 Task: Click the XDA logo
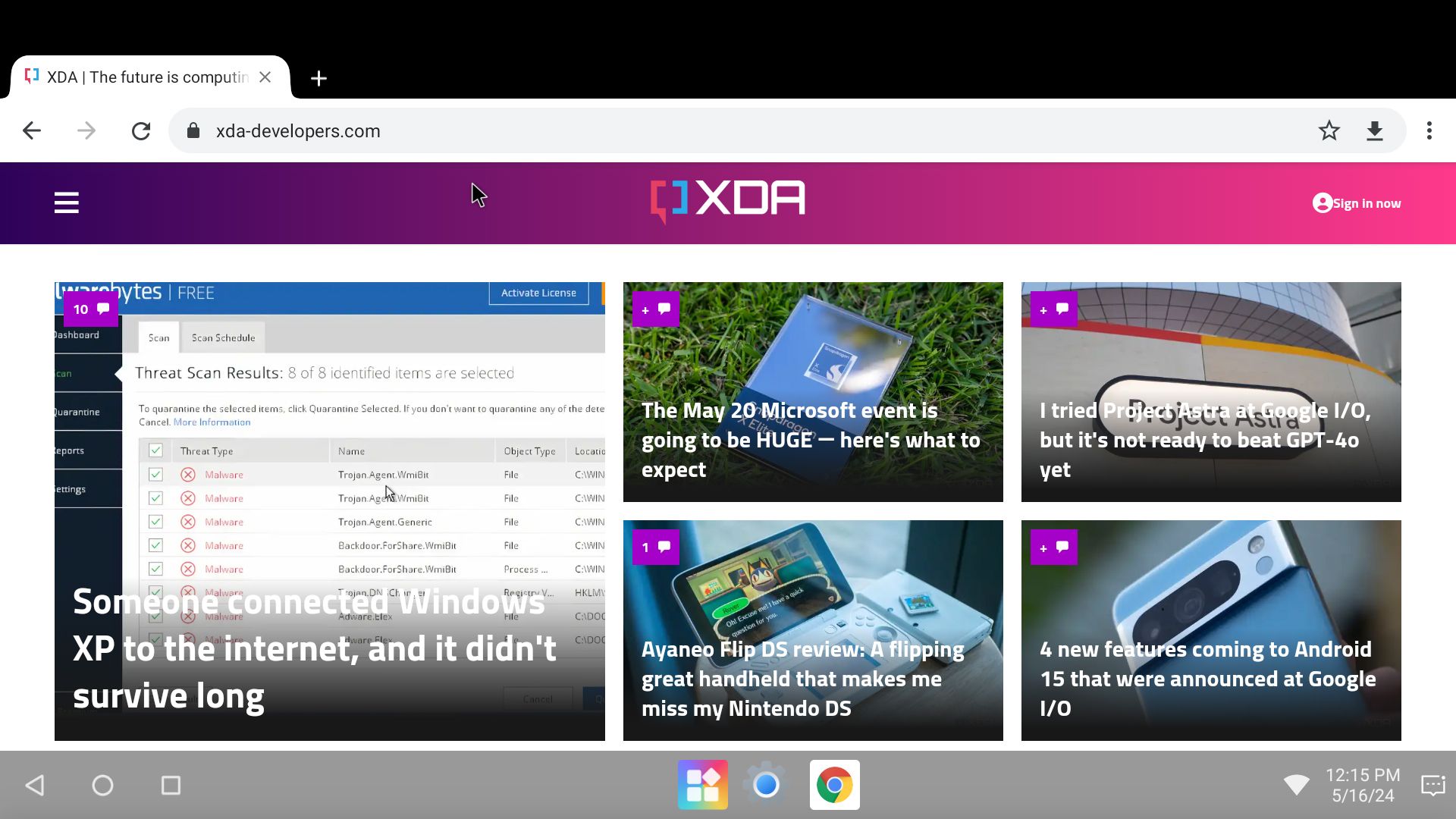click(x=728, y=201)
